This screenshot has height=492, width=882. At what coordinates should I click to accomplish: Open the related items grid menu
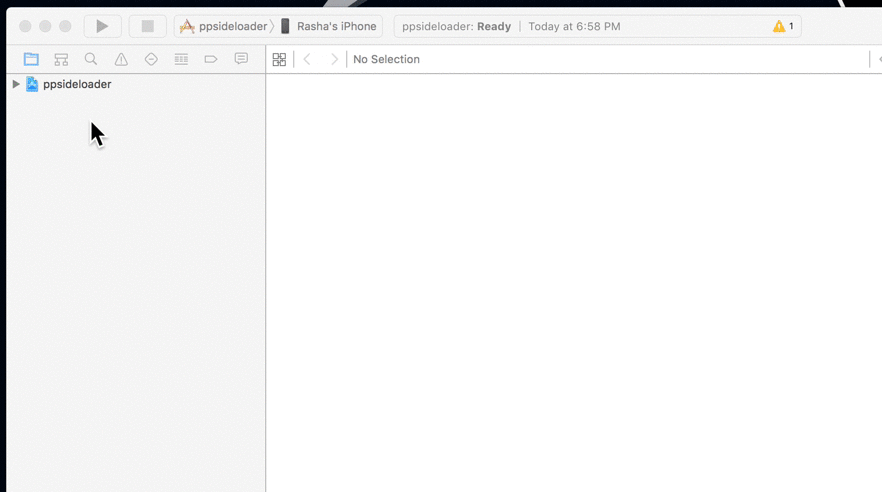[x=279, y=59]
